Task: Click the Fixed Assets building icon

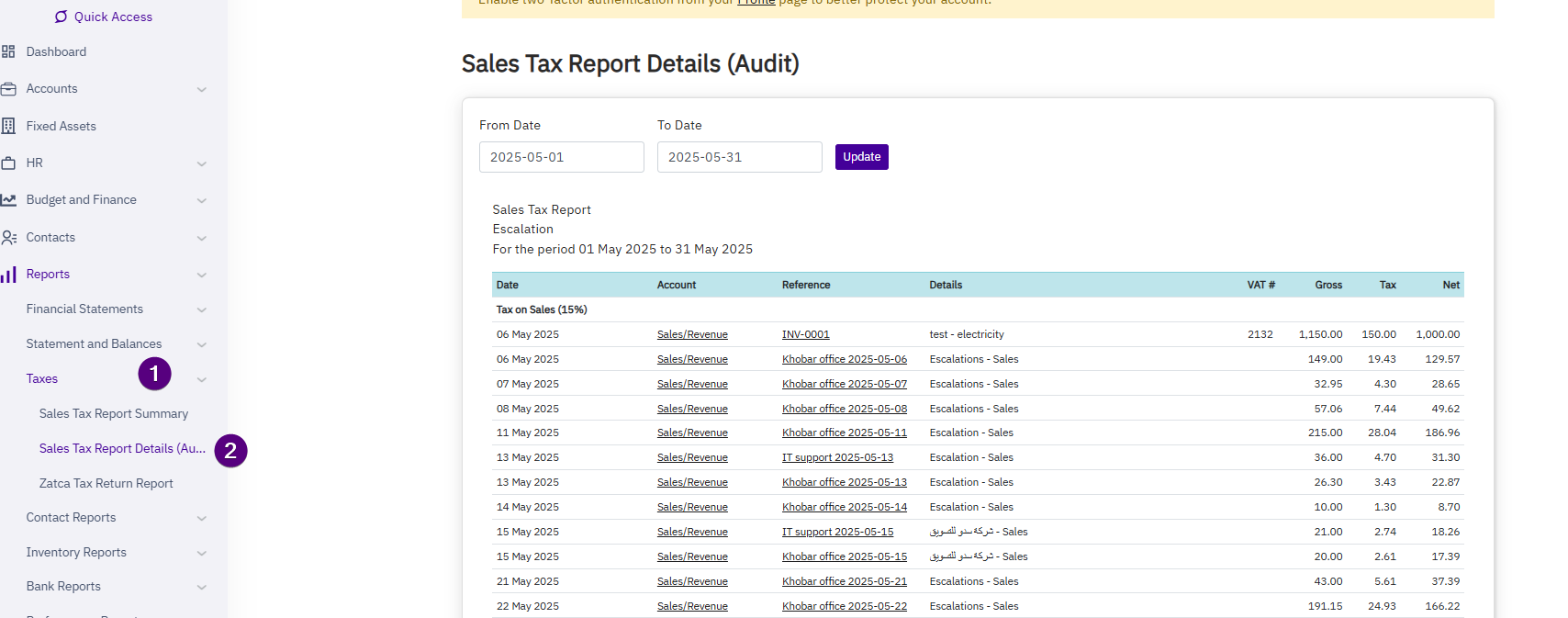Action: pyautogui.click(x=8, y=126)
